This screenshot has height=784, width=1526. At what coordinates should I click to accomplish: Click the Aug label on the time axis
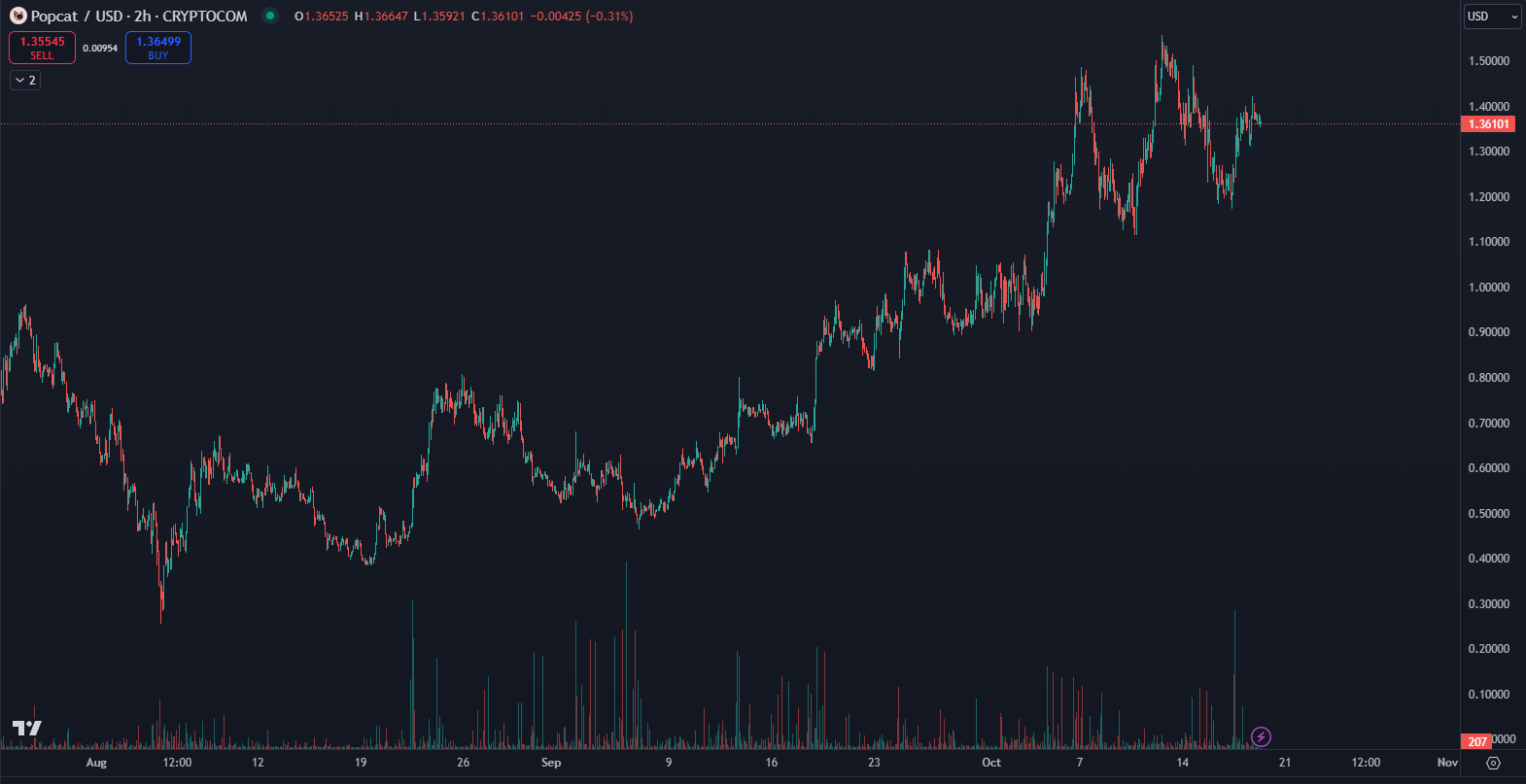tap(96, 763)
